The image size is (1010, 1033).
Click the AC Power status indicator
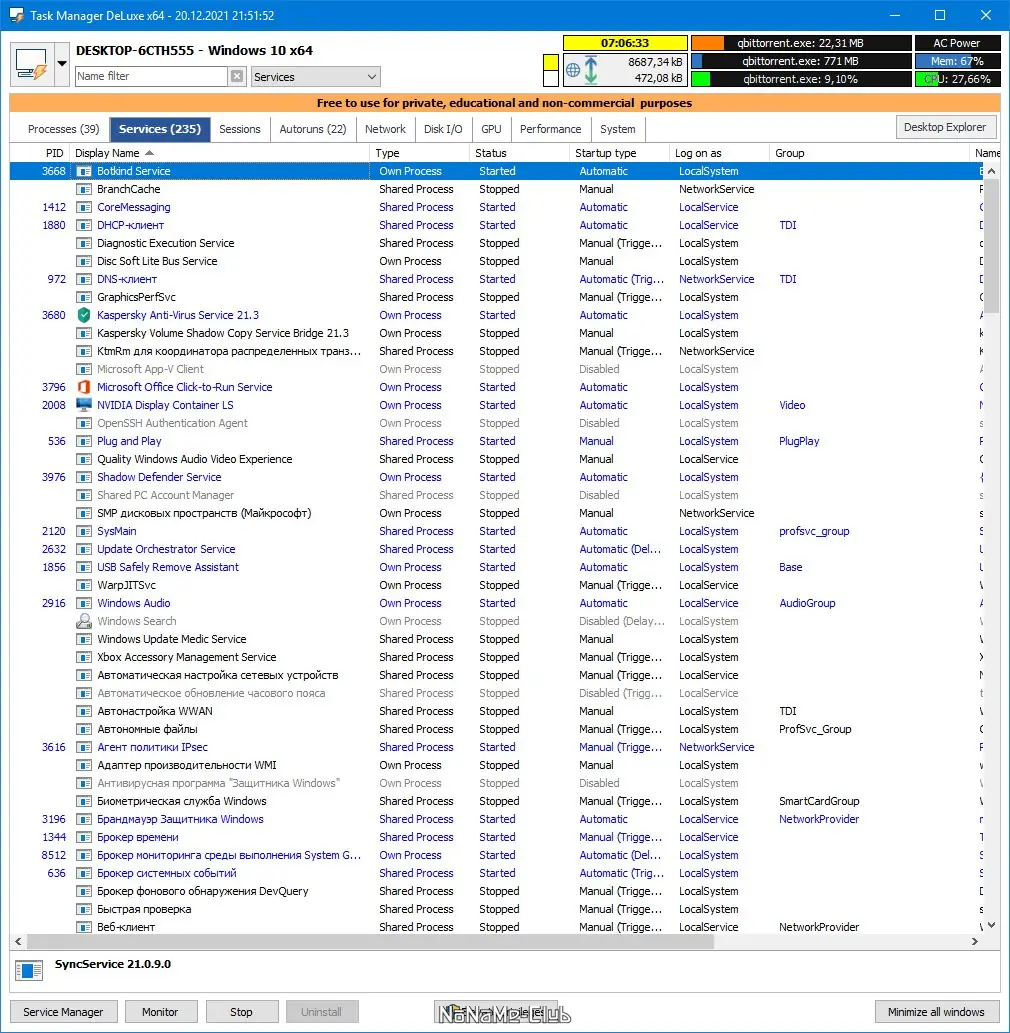coord(958,42)
